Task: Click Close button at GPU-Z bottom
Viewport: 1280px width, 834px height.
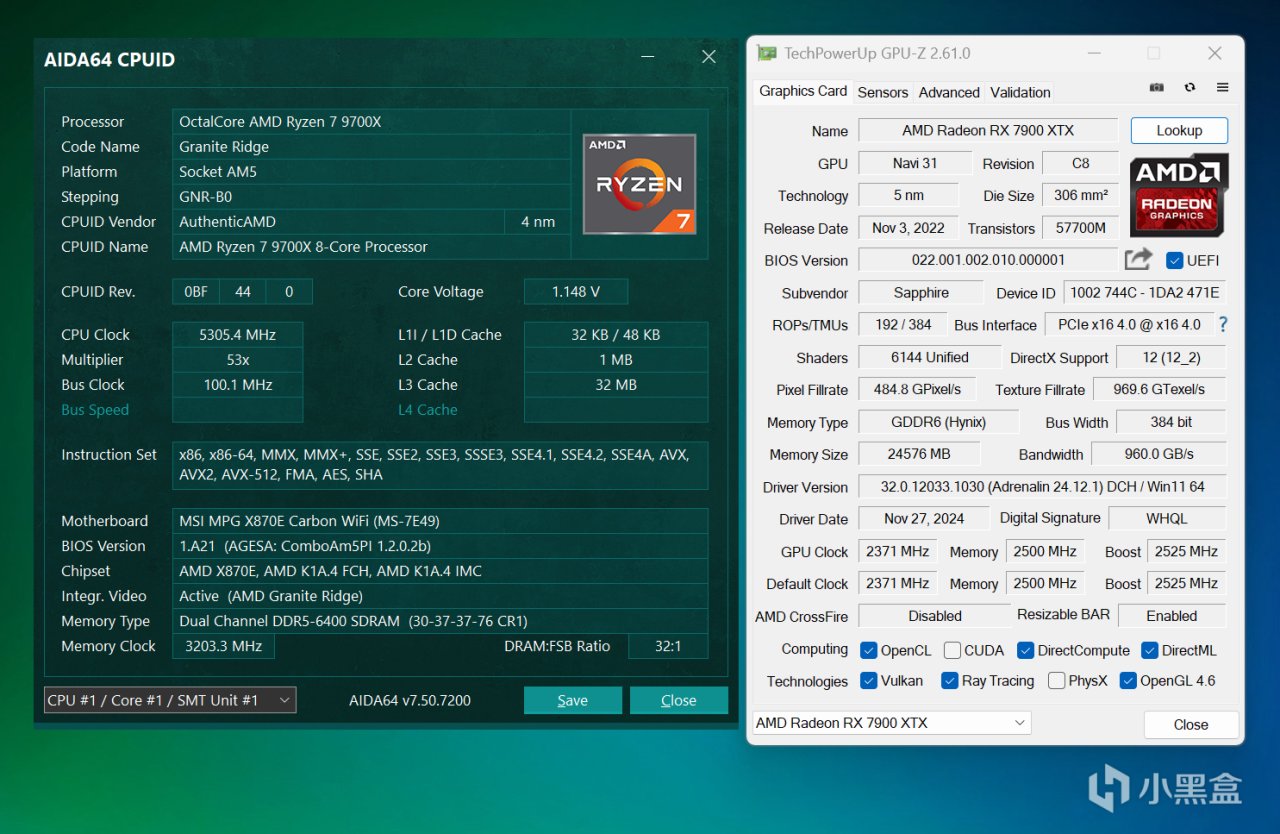Action: tap(1191, 724)
